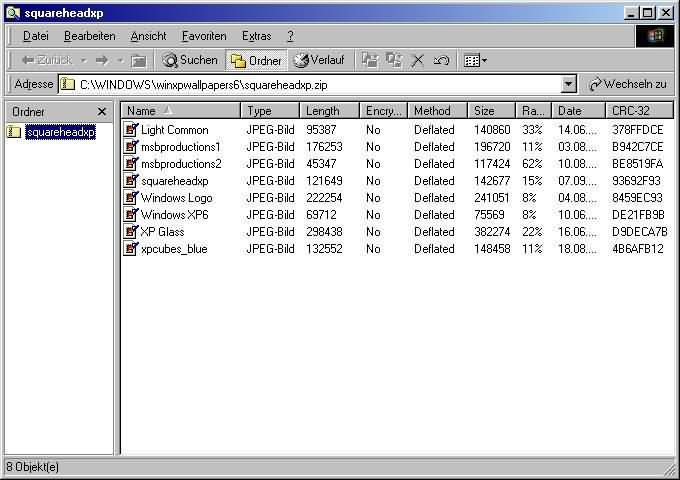
Task: Select the msbproductions1 file name
Action: [181, 147]
